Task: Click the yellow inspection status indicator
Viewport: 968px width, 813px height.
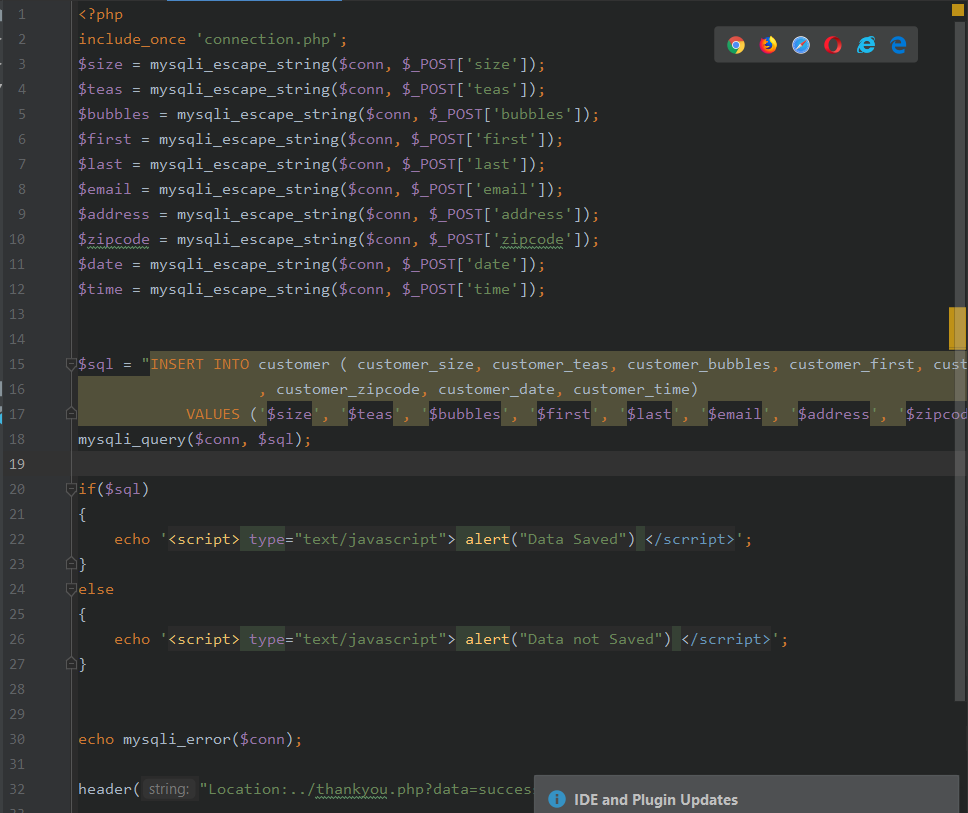Action: [x=958, y=10]
